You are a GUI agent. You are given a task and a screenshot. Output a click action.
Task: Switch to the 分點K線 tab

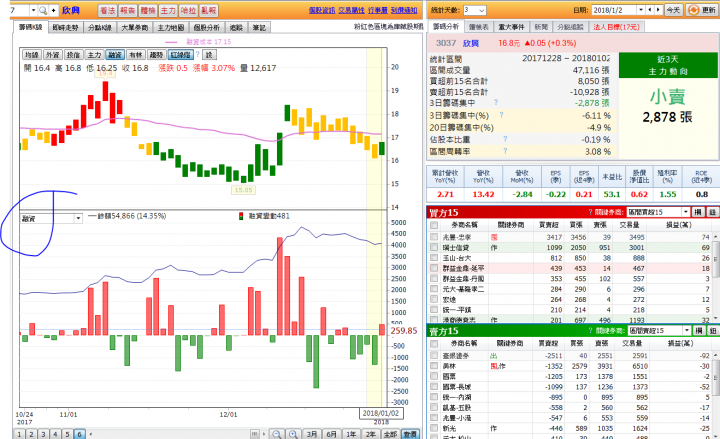click(100, 28)
